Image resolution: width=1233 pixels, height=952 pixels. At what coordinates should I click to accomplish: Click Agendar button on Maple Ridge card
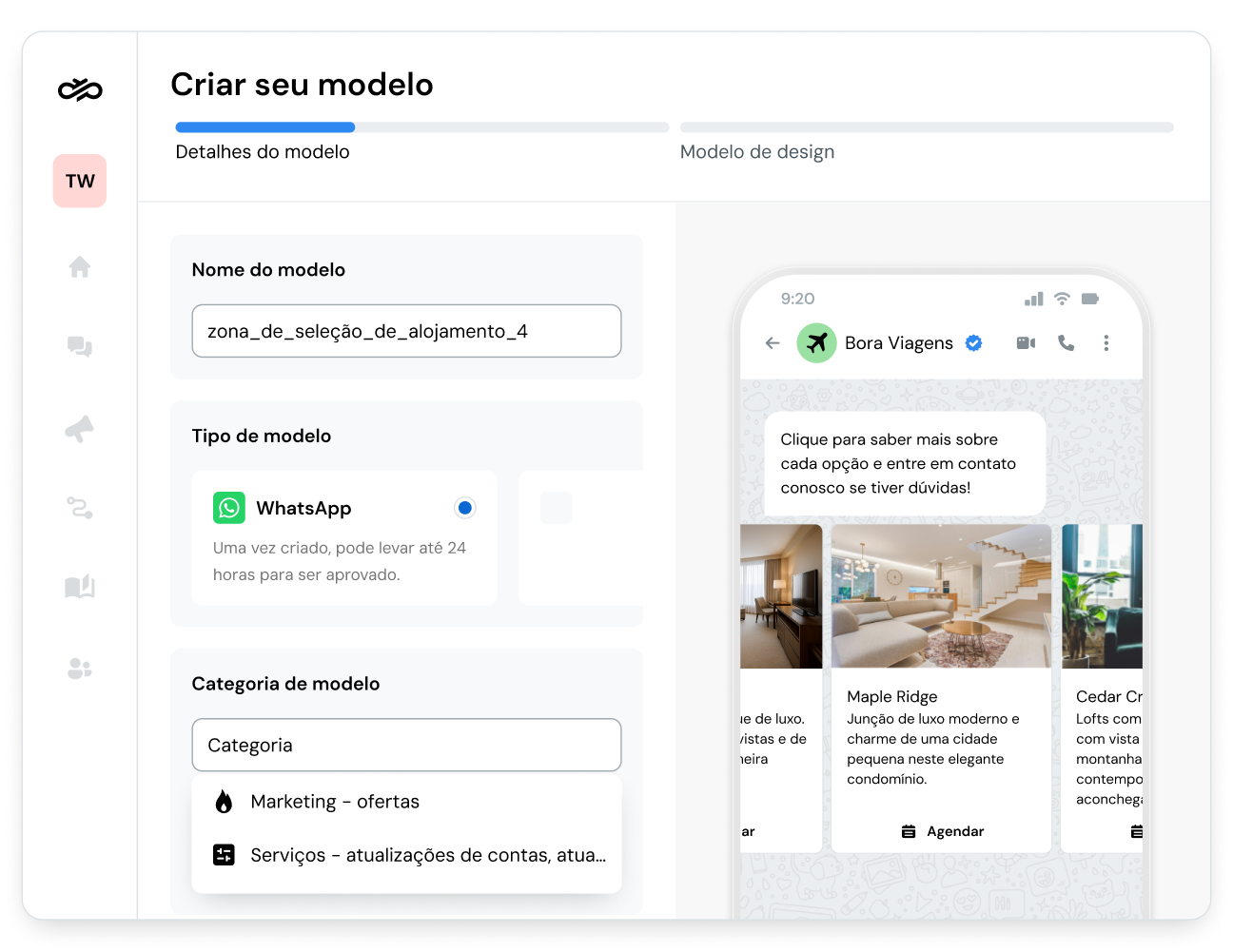[942, 831]
